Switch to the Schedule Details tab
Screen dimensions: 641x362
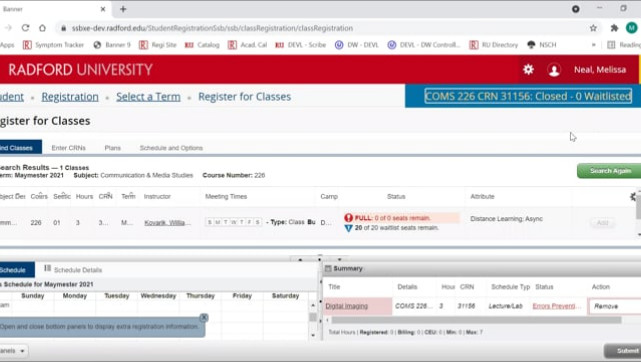74,270
